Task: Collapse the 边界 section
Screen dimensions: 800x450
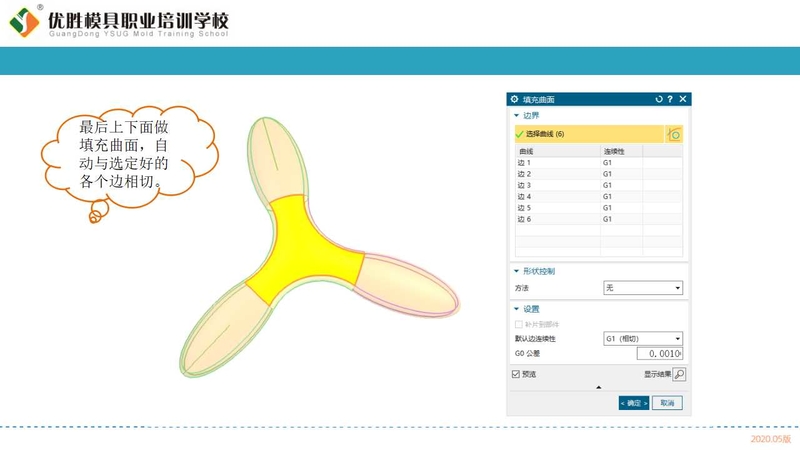Action: [x=516, y=116]
